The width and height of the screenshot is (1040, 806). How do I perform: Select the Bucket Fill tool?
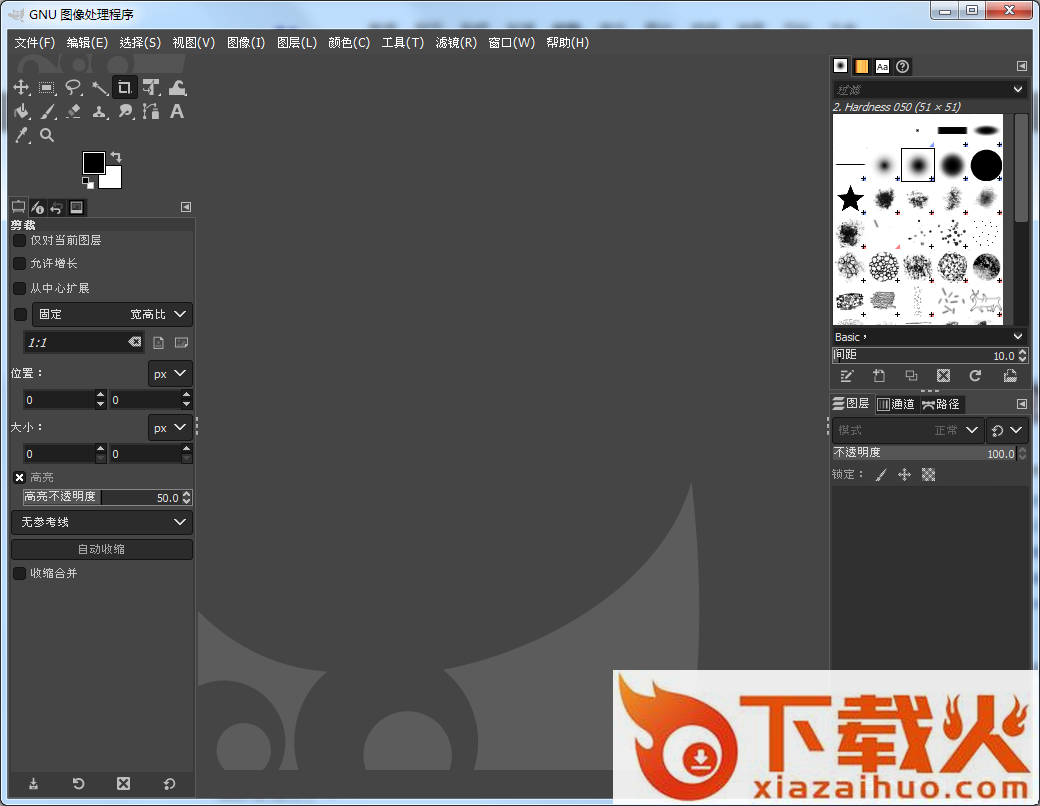(x=21, y=112)
